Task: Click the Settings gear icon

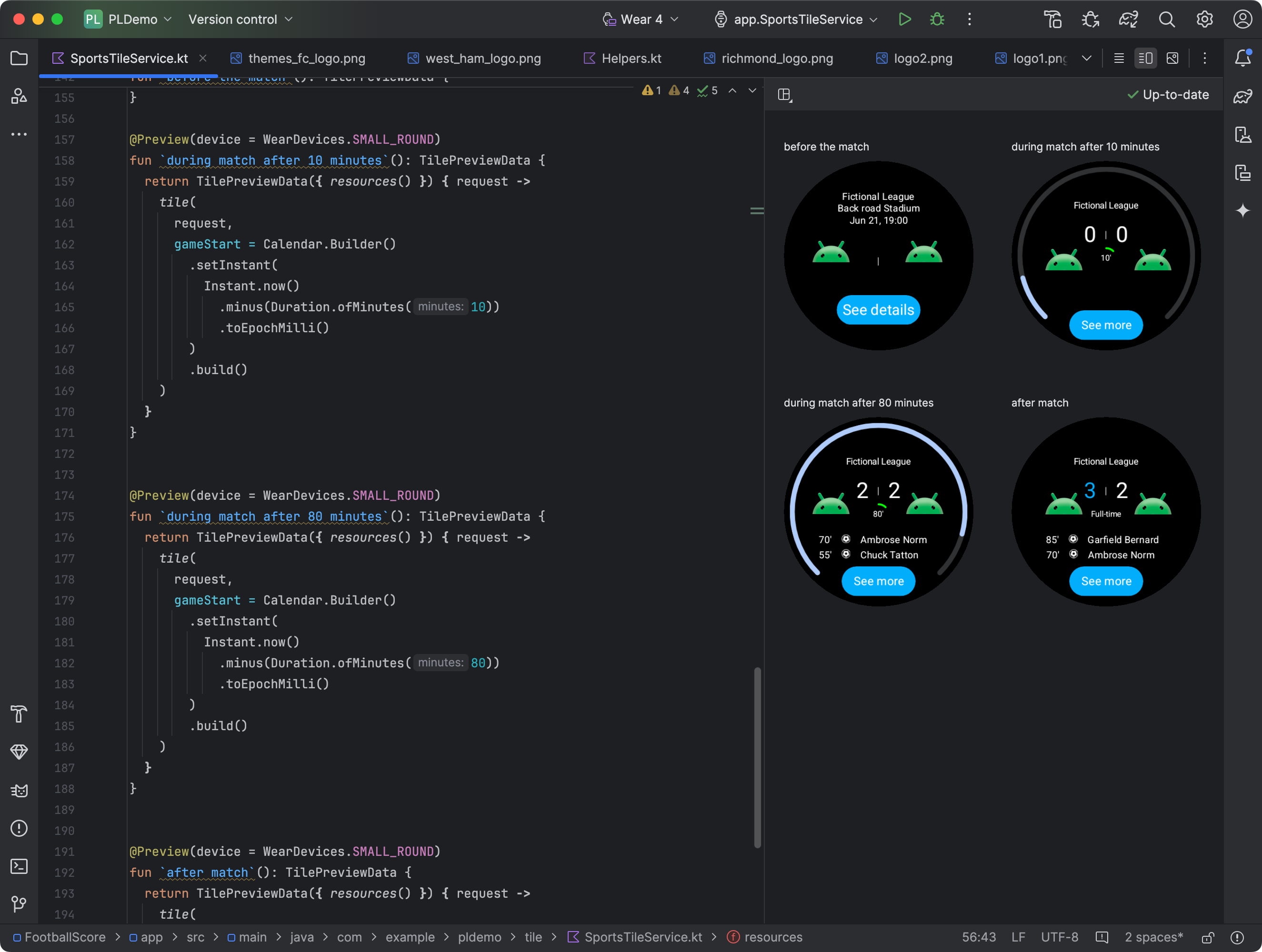Action: tap(1204, 19)
